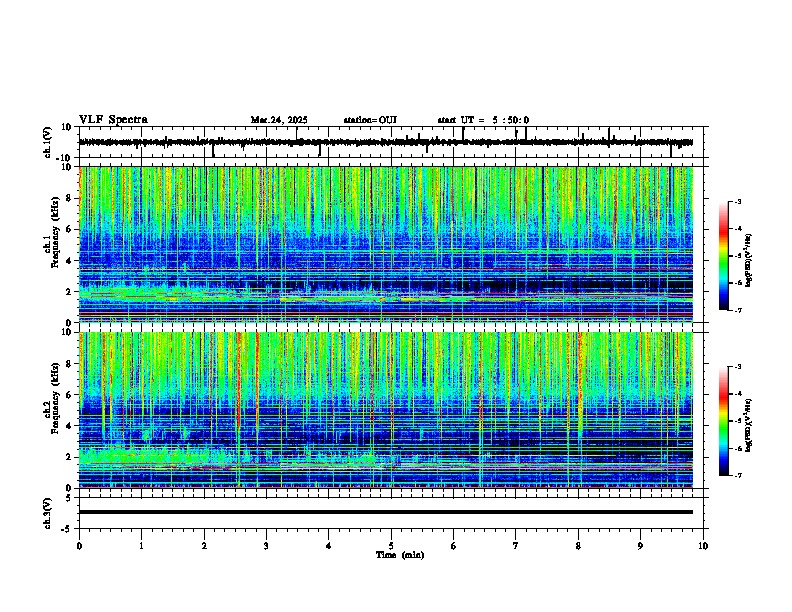The width and height of the screenshot is (792, 612).
Task: Click the '6' kHz tick of ch.2 spectrogram
Action: point(70,394)
